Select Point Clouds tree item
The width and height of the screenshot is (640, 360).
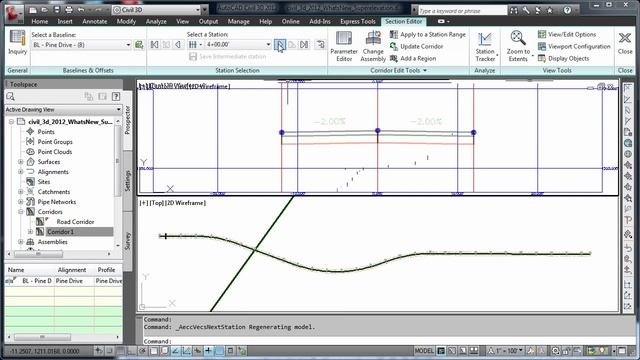pos(55,152)
